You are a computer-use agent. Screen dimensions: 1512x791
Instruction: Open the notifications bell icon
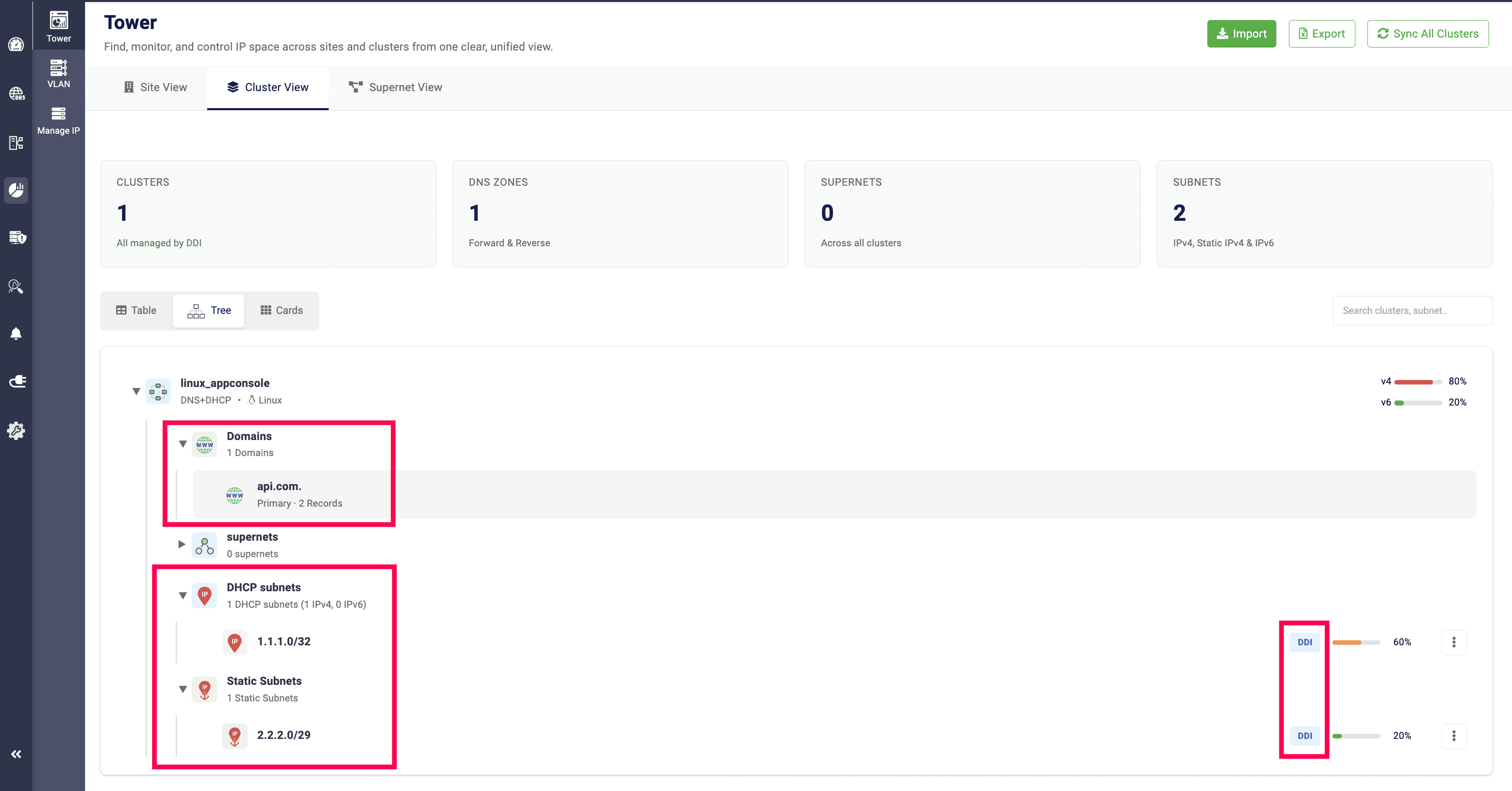coord(16,334)
